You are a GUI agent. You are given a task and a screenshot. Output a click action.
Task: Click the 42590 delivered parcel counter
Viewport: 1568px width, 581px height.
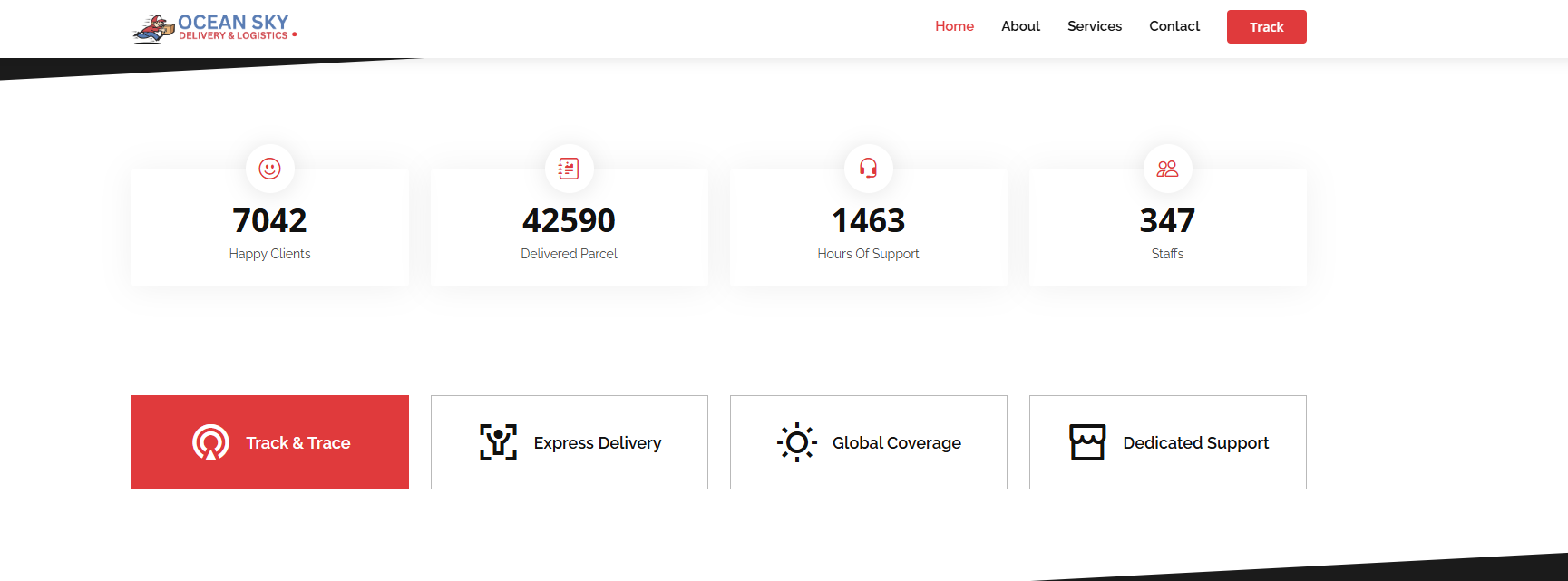pyautogui.click(x=569, y=220)
